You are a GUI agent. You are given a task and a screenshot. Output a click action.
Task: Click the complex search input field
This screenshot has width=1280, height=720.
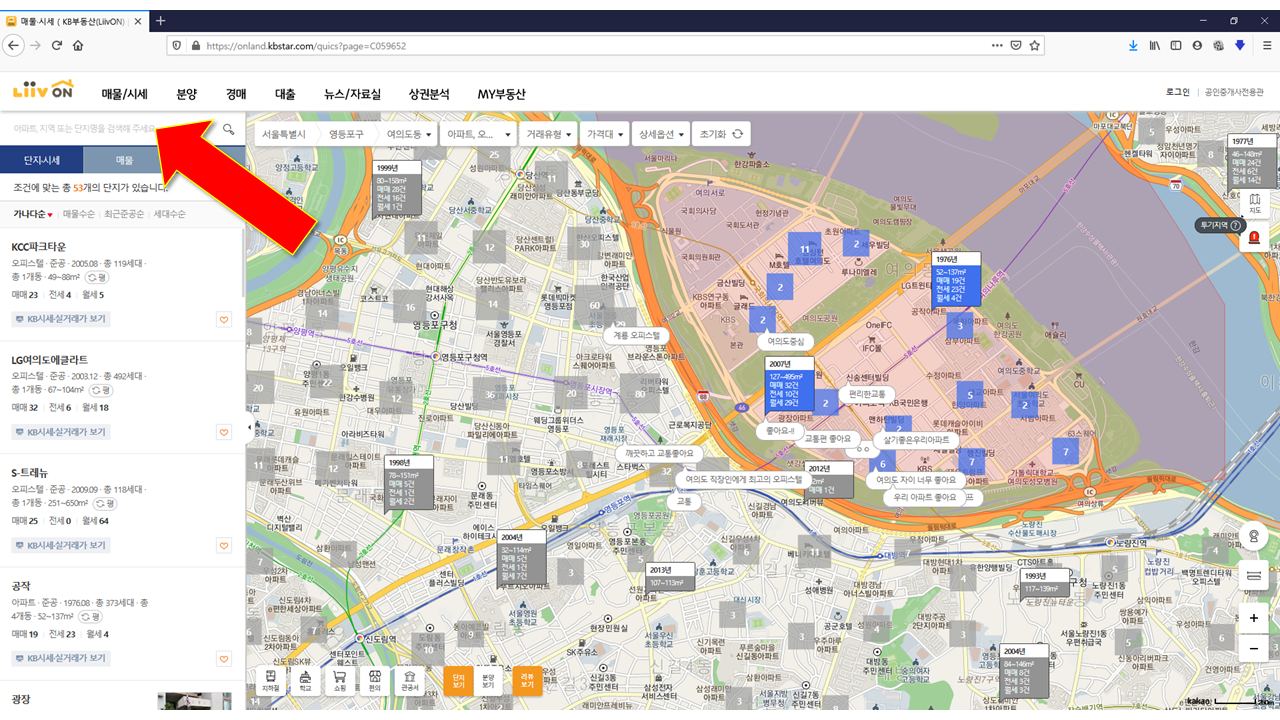pos(110,129)
